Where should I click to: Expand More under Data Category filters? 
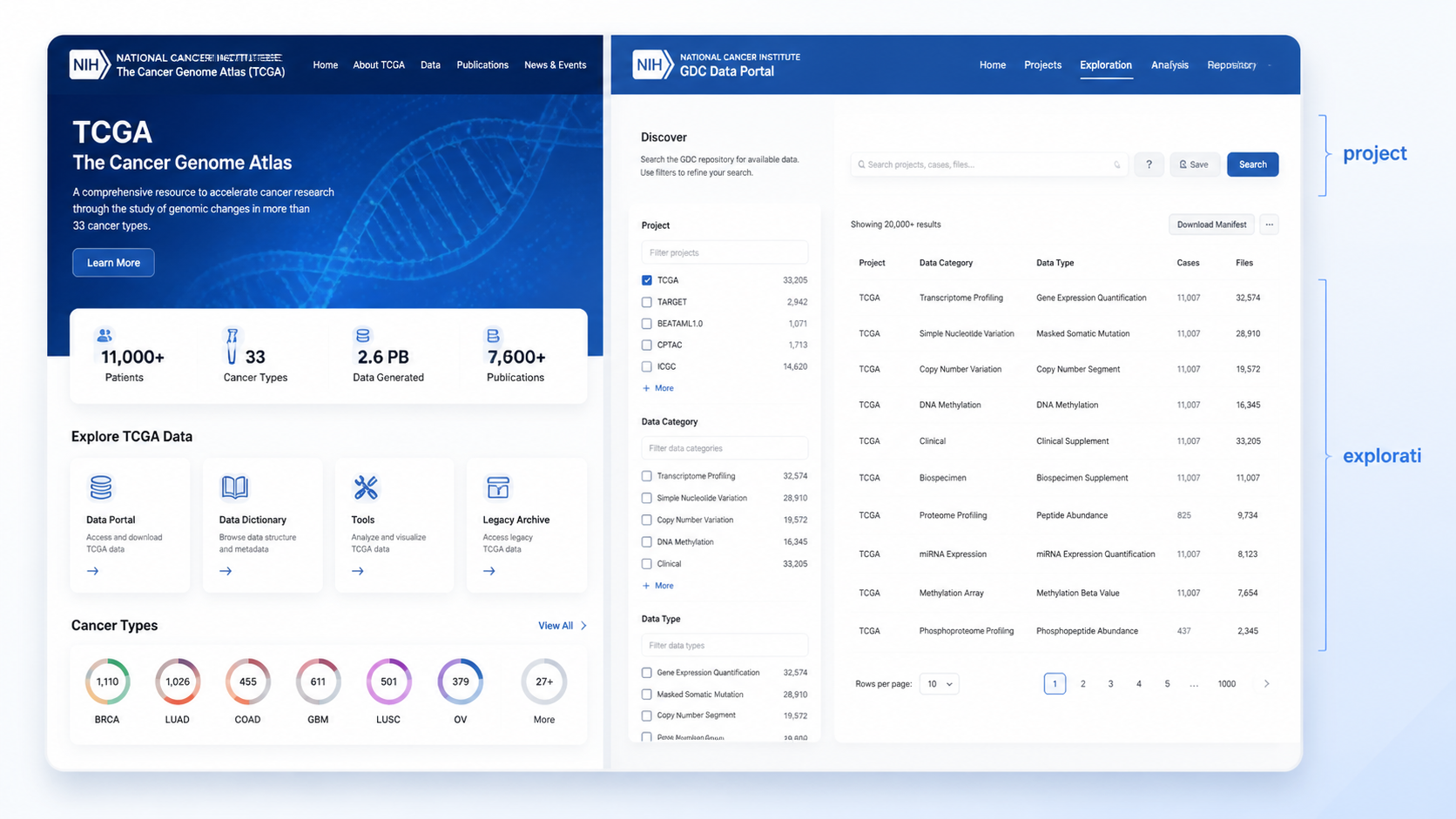tap(658, 586)
